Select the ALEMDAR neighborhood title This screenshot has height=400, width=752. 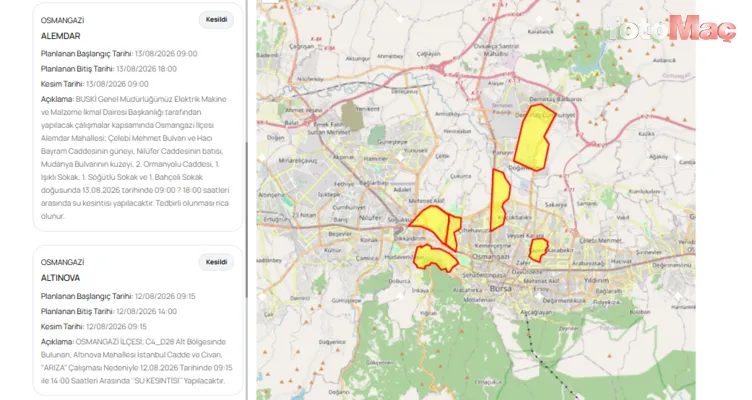tap(60, 36)
